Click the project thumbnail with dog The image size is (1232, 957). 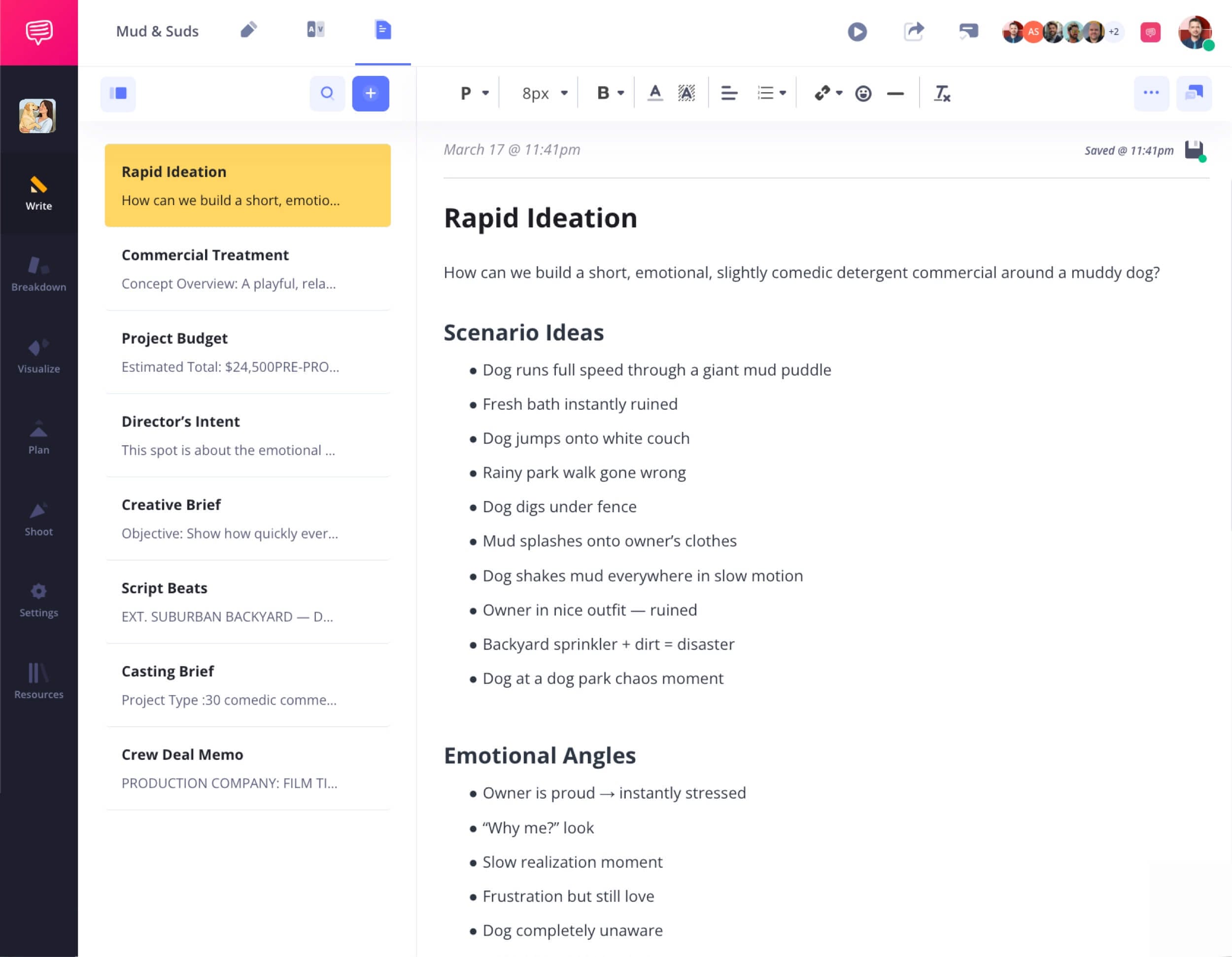tap(37, 116)
